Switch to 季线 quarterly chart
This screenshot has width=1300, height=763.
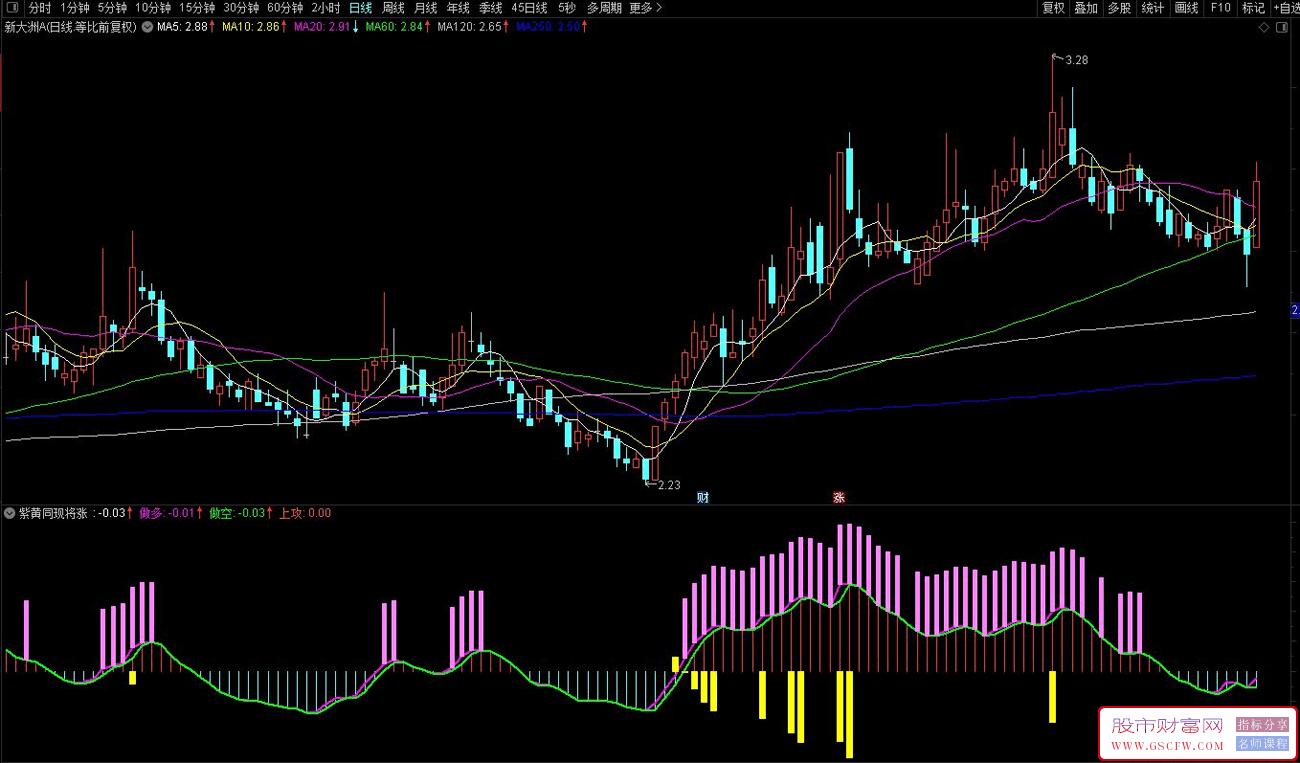[x=490, y=8]
